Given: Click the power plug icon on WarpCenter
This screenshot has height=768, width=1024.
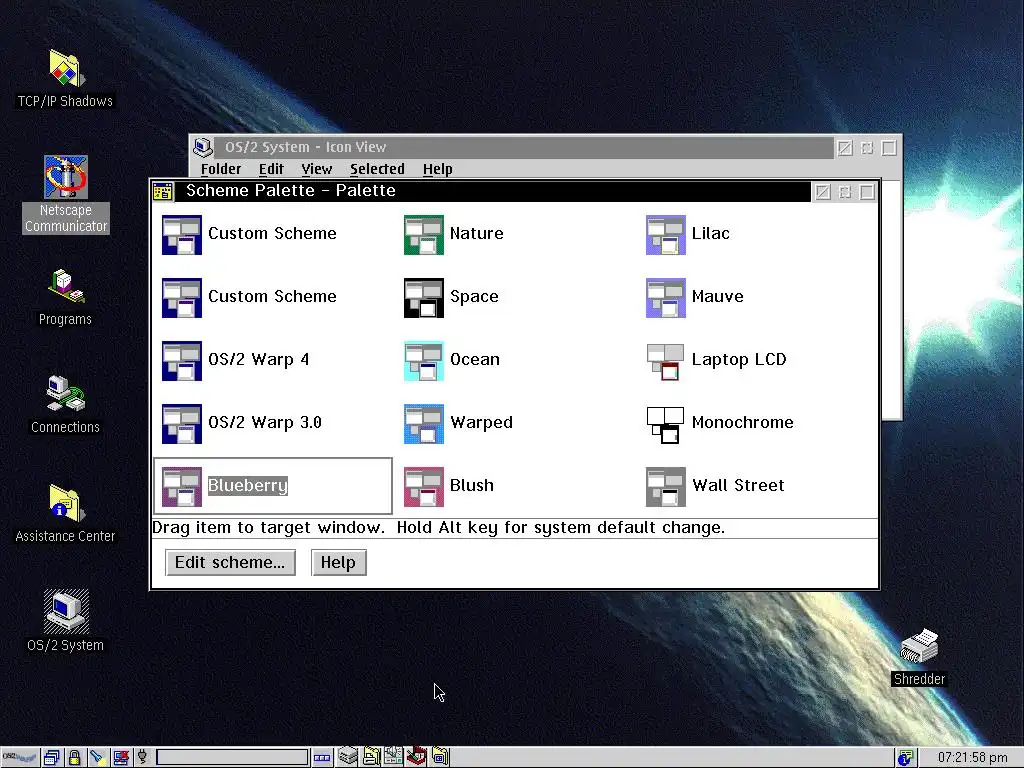Looking at the screenshot, I should coord(142,758).
